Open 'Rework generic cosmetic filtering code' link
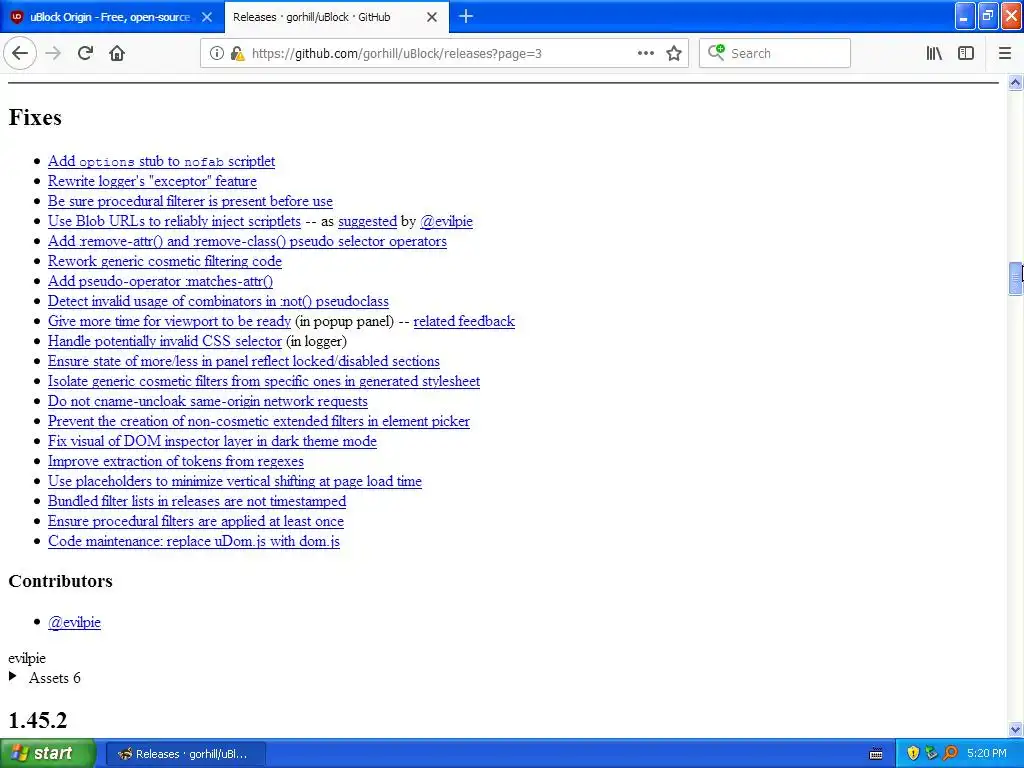The image size is (1024, 768). click(x=165, y=261)
